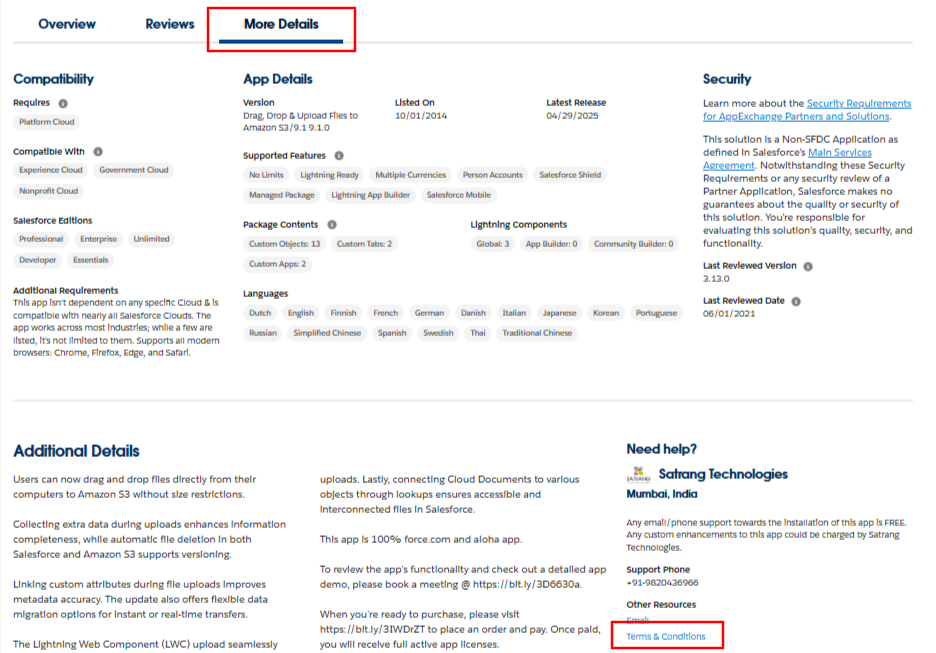The image size is (936, 653).
Task: Show the Compatible With info icon
Action: (x=98, y=152)
